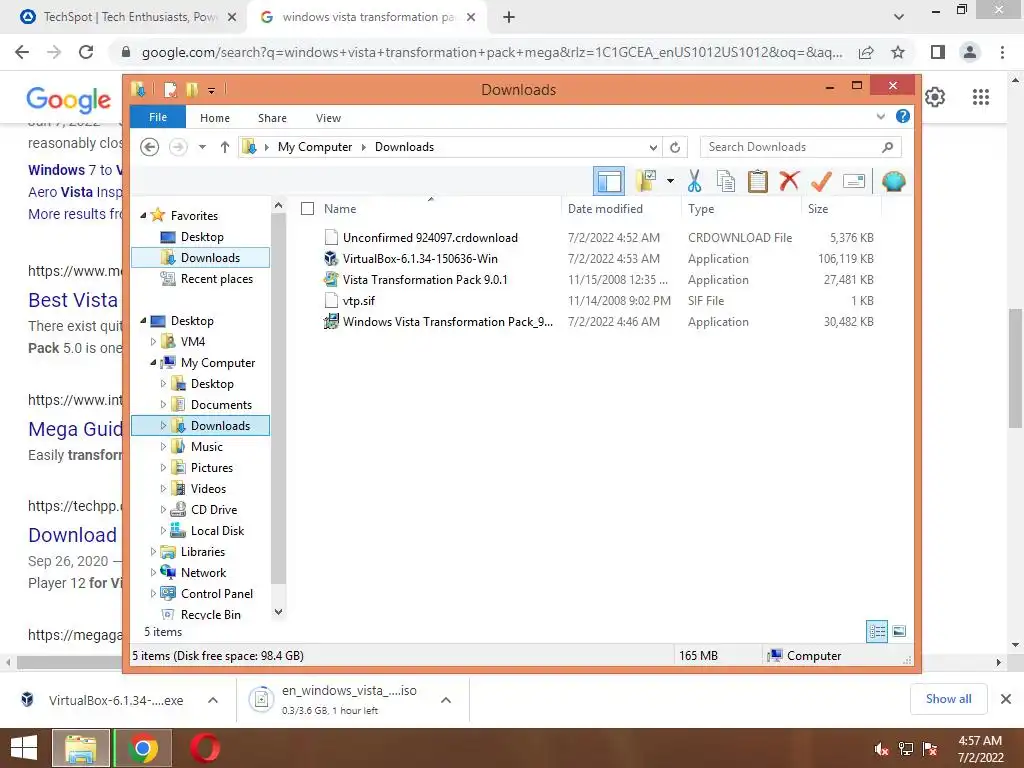
Task: Sort files by Size column
Action: [818, 208]
